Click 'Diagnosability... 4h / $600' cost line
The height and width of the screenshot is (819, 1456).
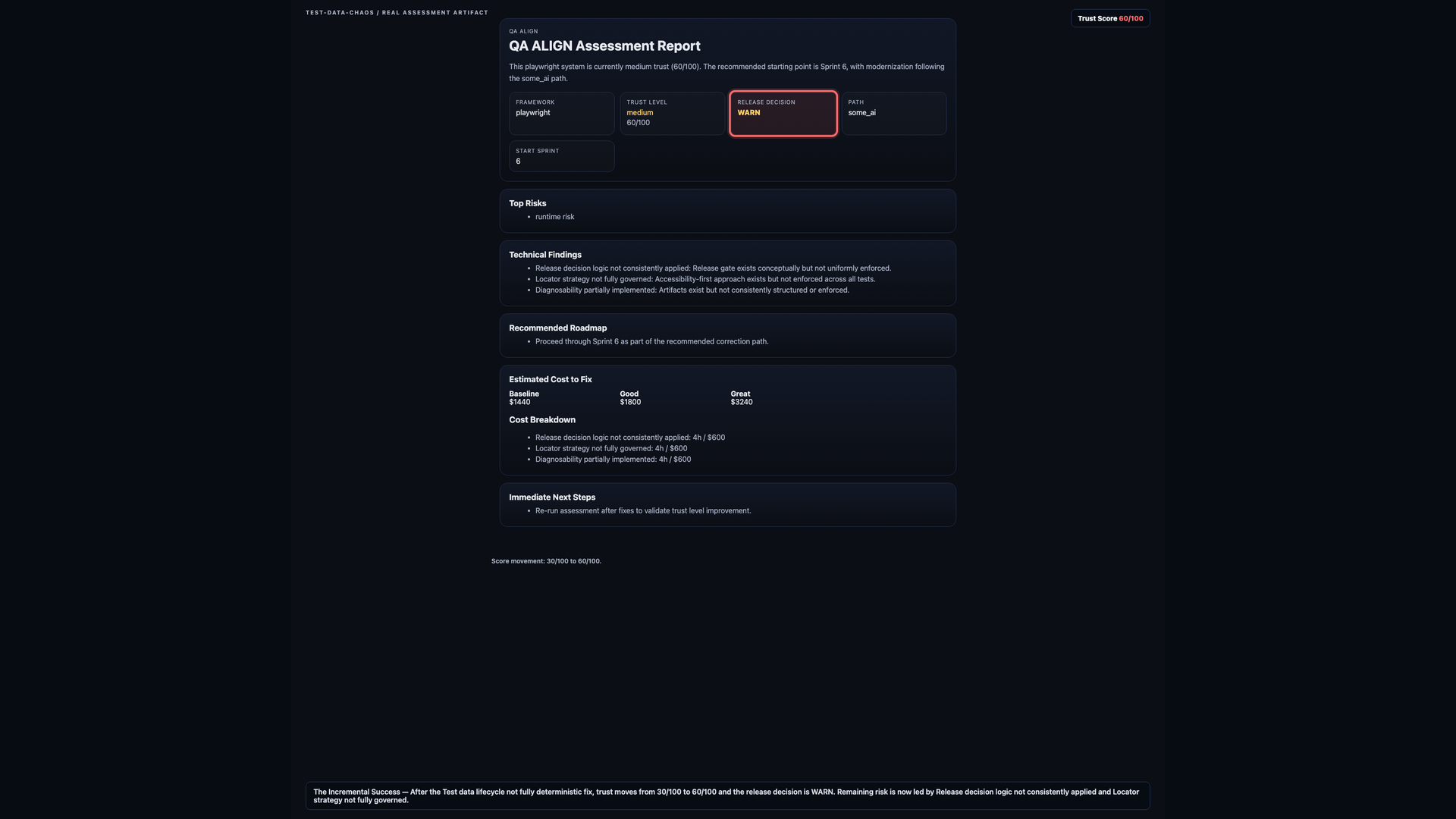click(613, 460)
